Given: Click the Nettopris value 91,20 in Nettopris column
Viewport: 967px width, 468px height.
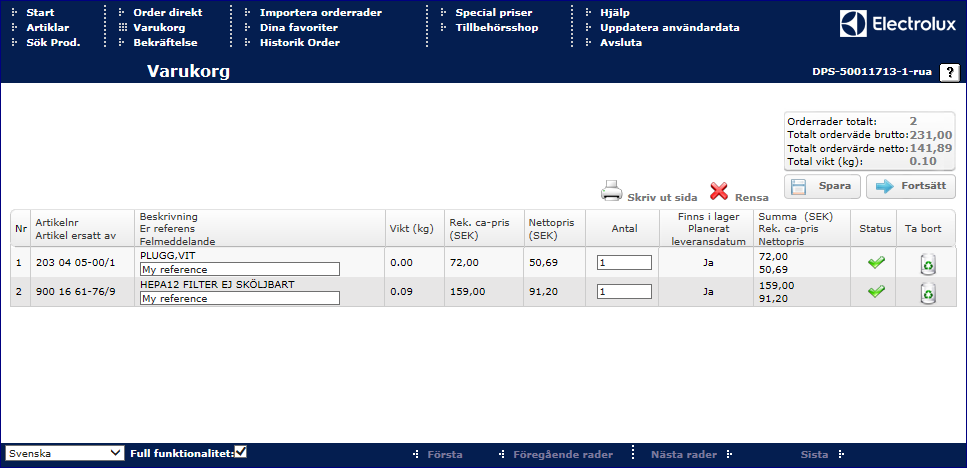Looking at the screenshot, I should point(543,292).
